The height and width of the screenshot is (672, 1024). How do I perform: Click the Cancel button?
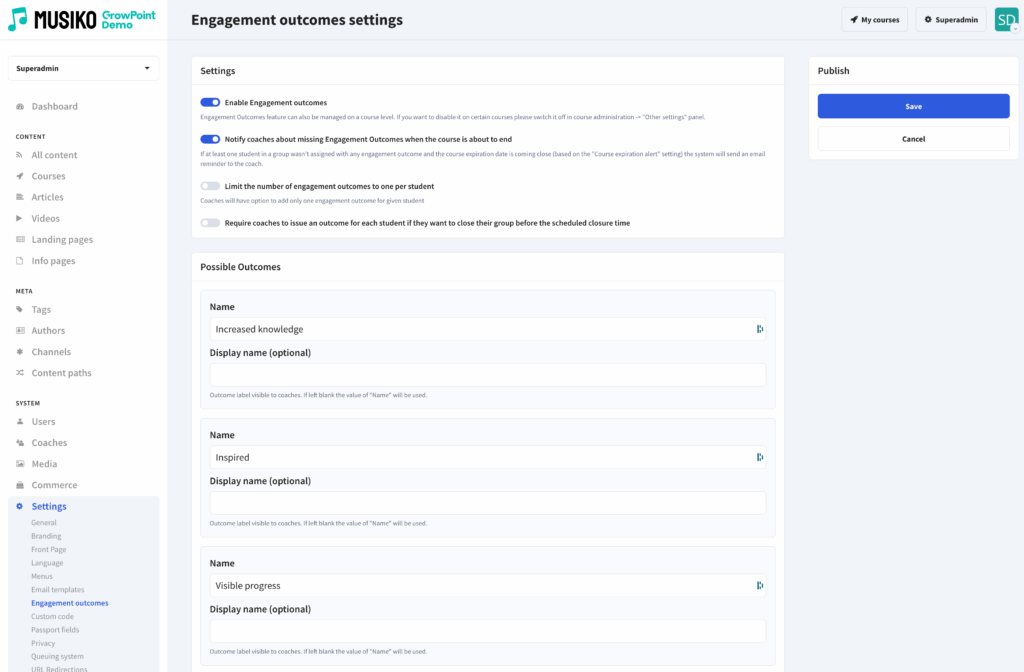[913, 139]
